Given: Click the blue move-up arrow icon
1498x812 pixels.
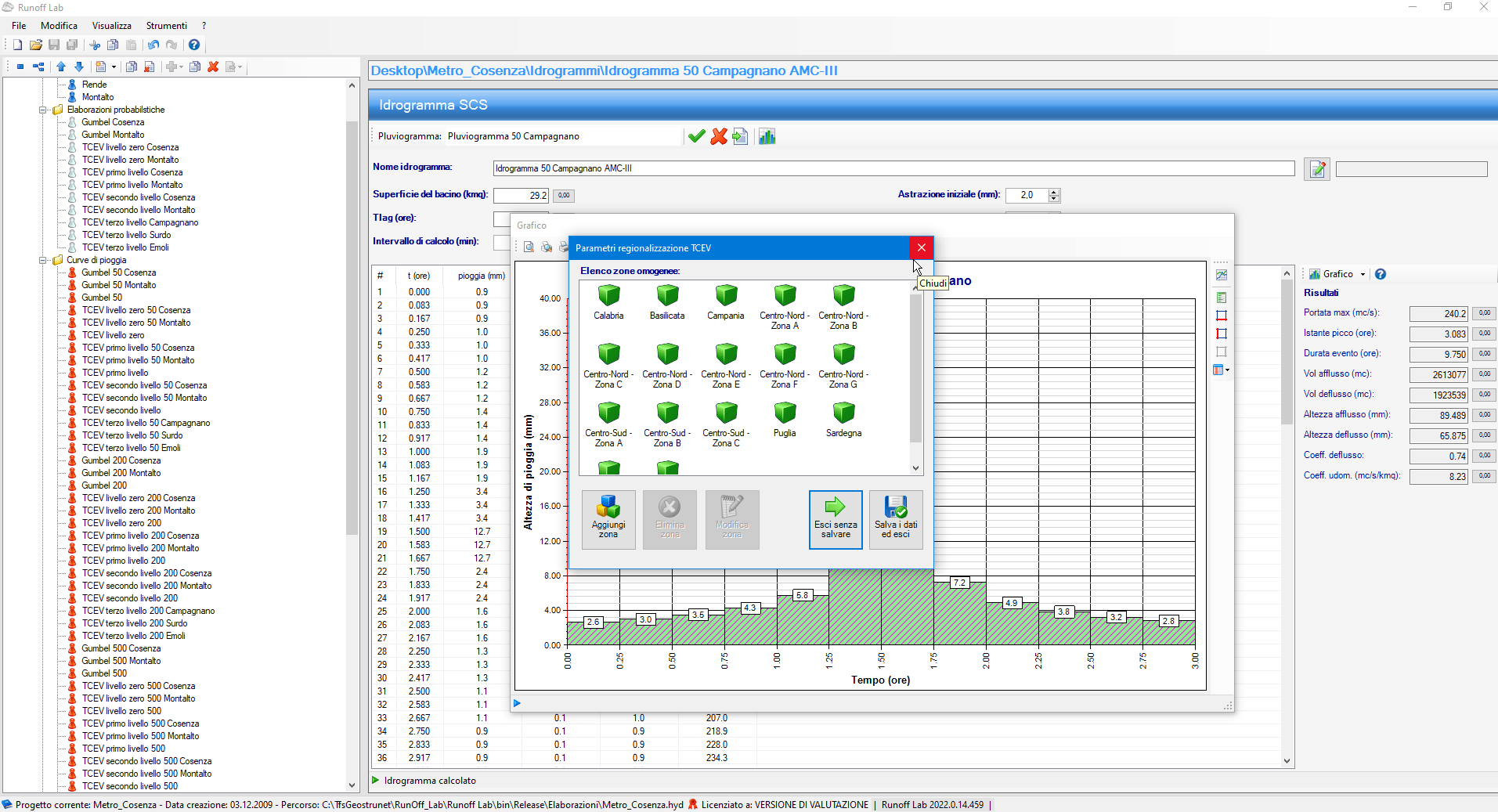Looking at the screenshot, I should pos(61,67).
